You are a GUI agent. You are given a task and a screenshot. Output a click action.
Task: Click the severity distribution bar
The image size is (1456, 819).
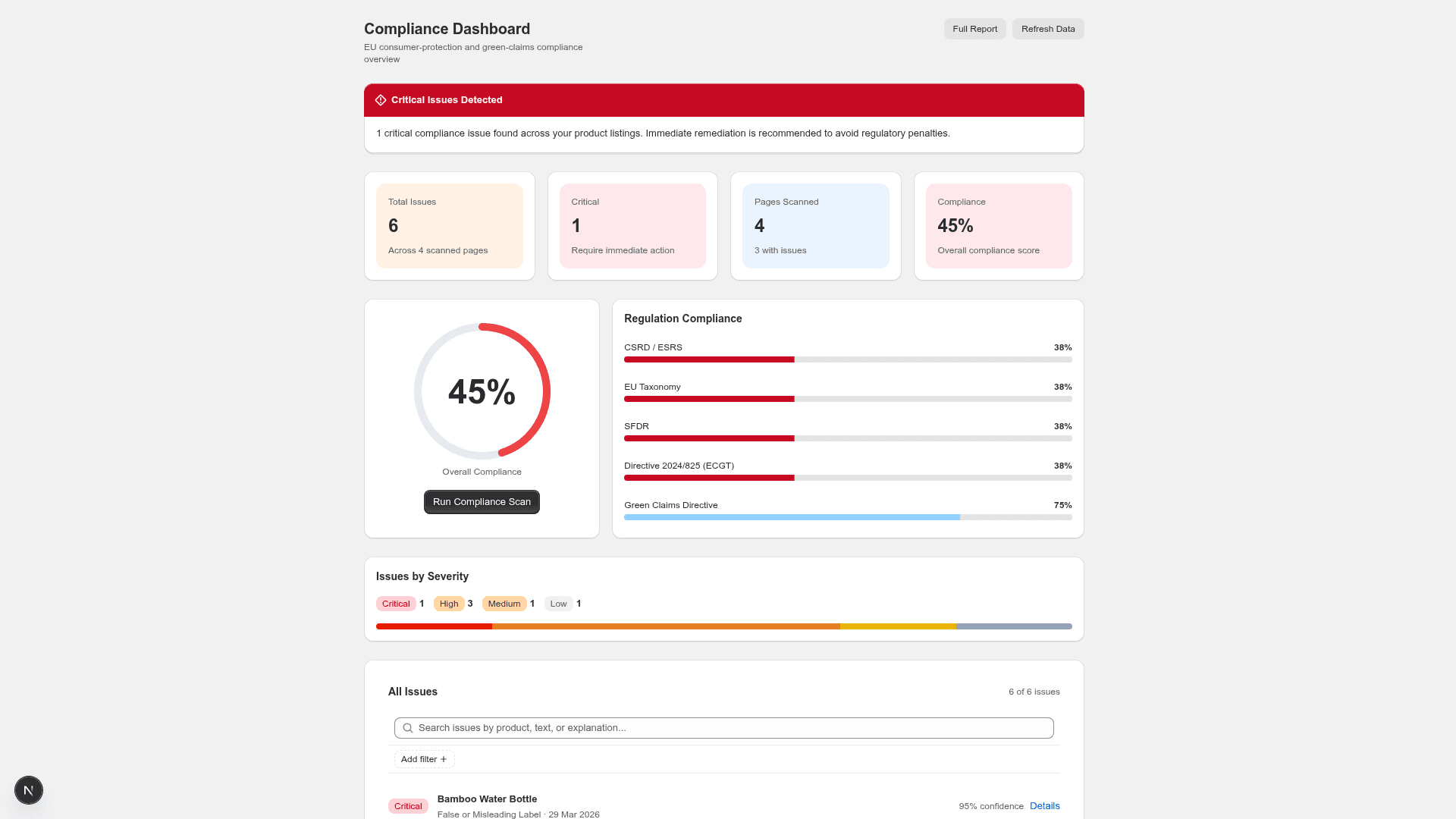click(723, 626)
